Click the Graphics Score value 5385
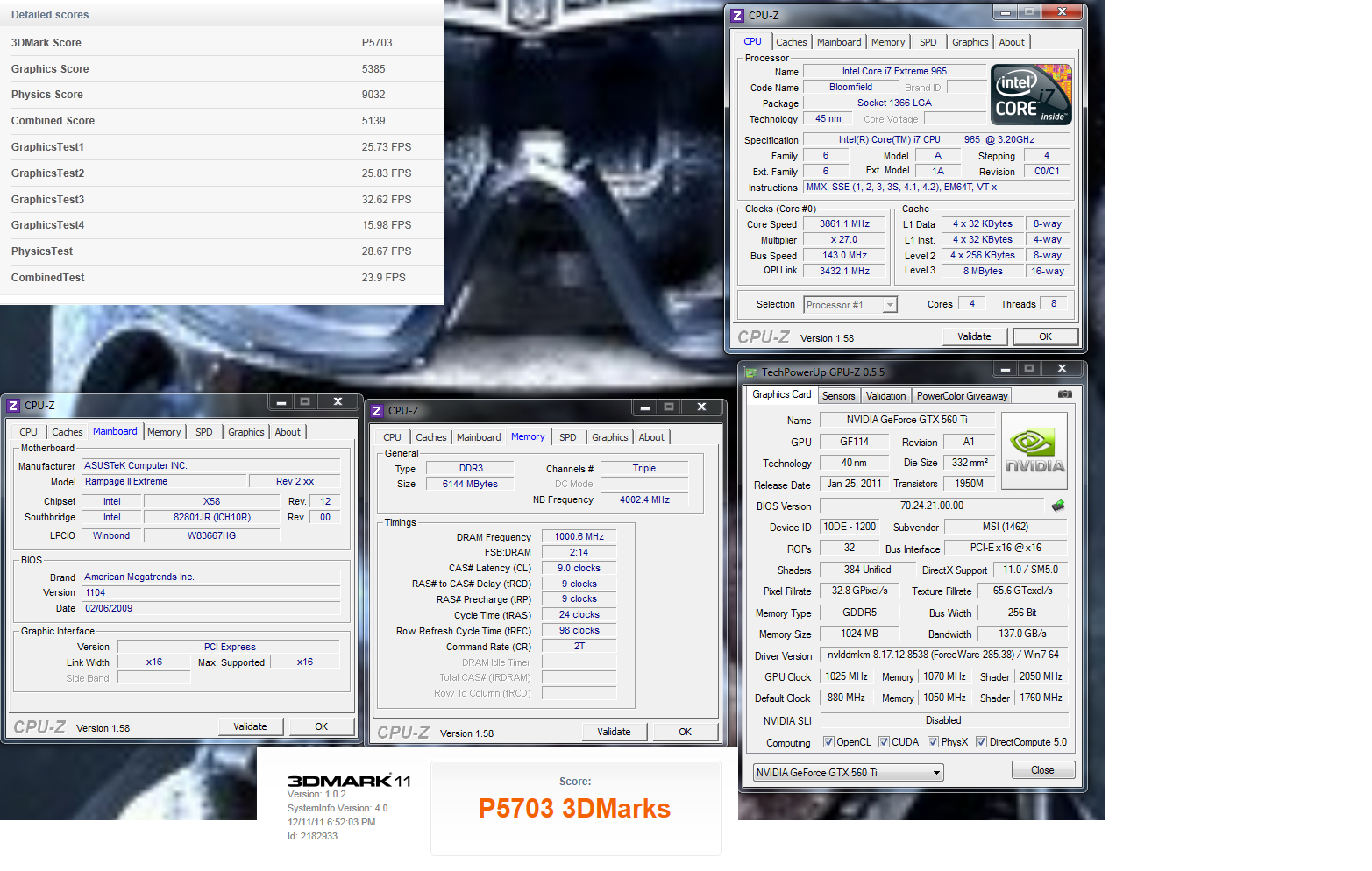 pos(373,69)
